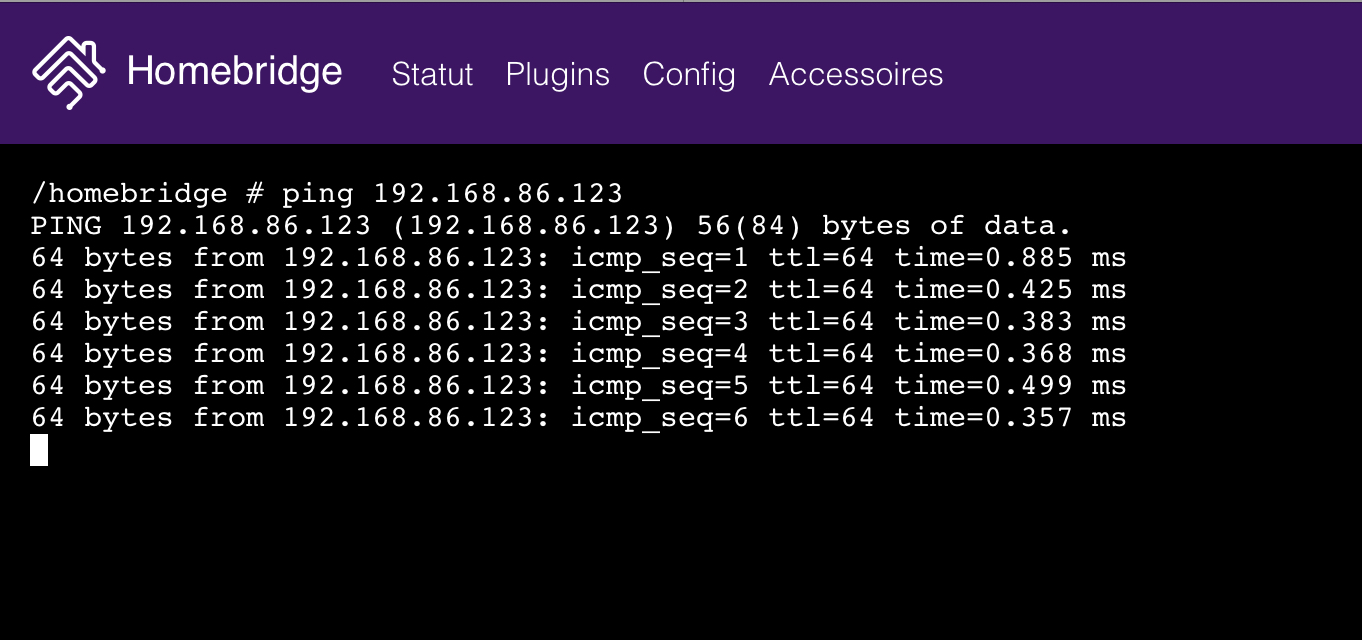Image resolution: width=1362 pixels, height=640 pixels.
Task: Click the Homebridge house logo icon
Action: point(68,72)
